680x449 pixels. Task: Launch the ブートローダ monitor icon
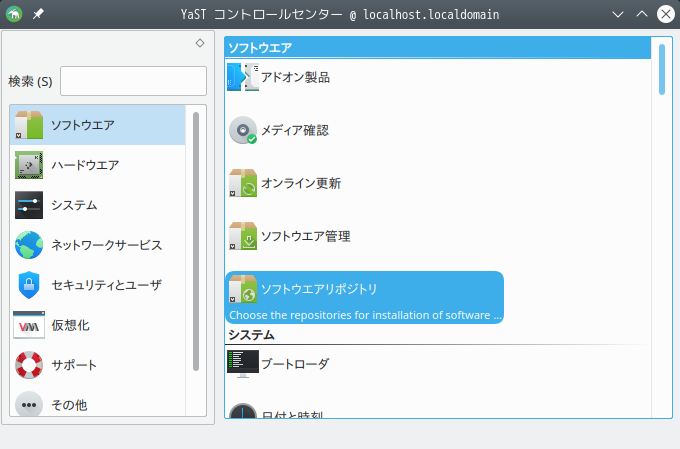pyautogui.click(x=243, y=364)
